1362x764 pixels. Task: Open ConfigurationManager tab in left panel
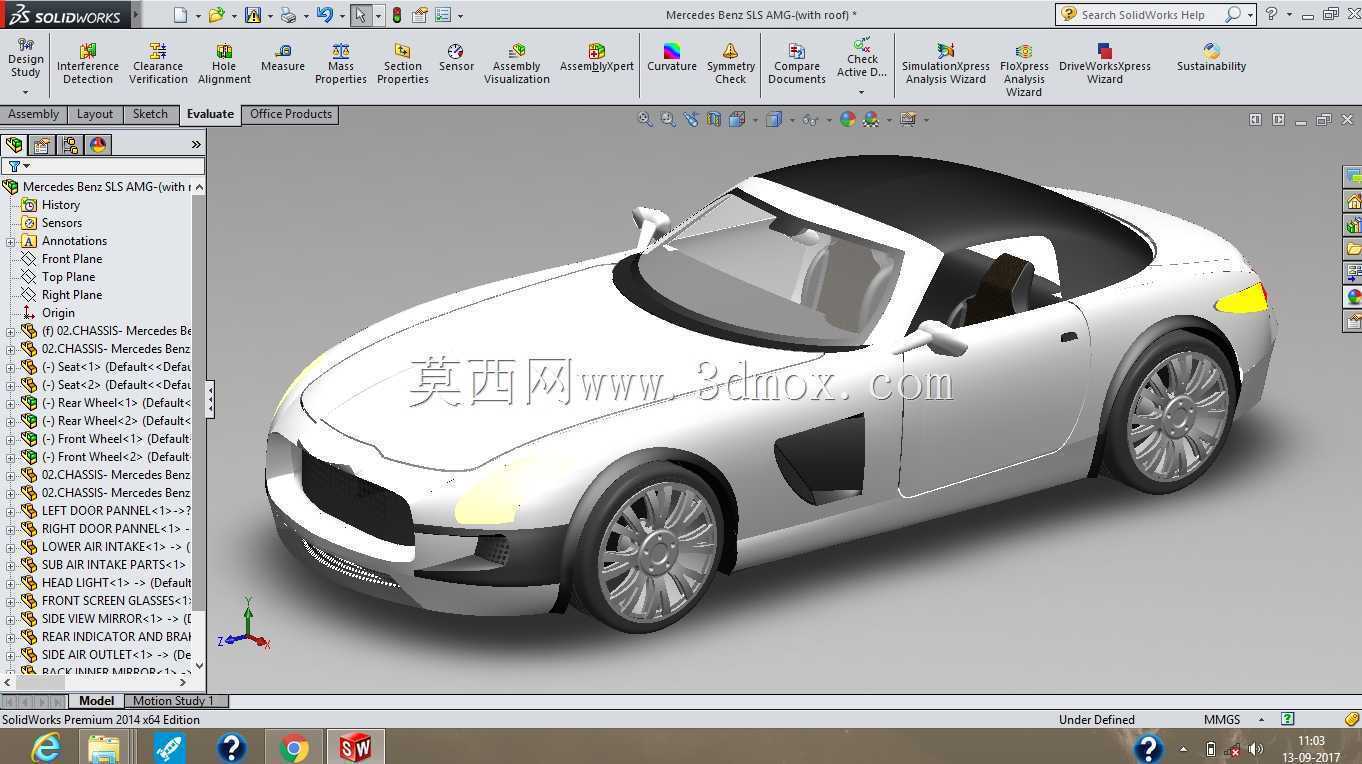(70, 145)
